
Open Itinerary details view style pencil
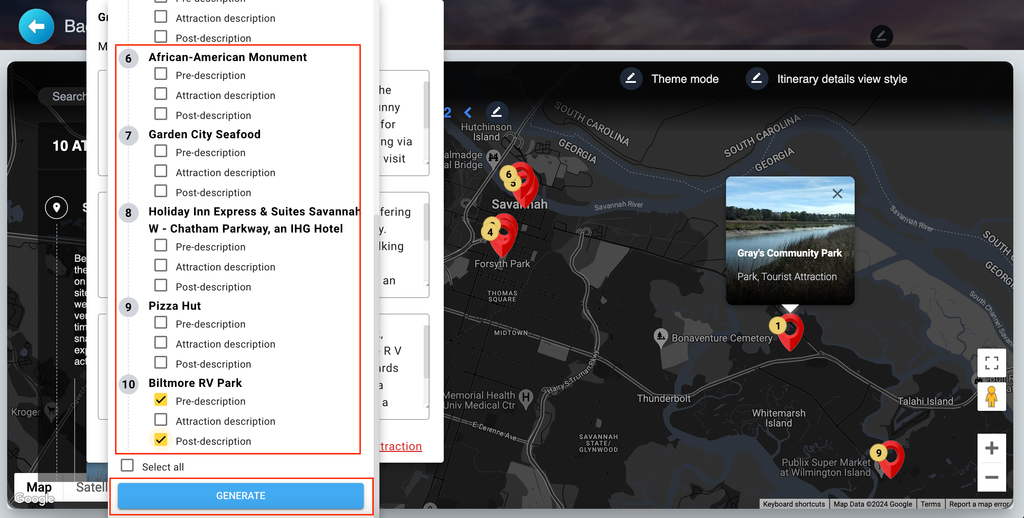(757, 78)
